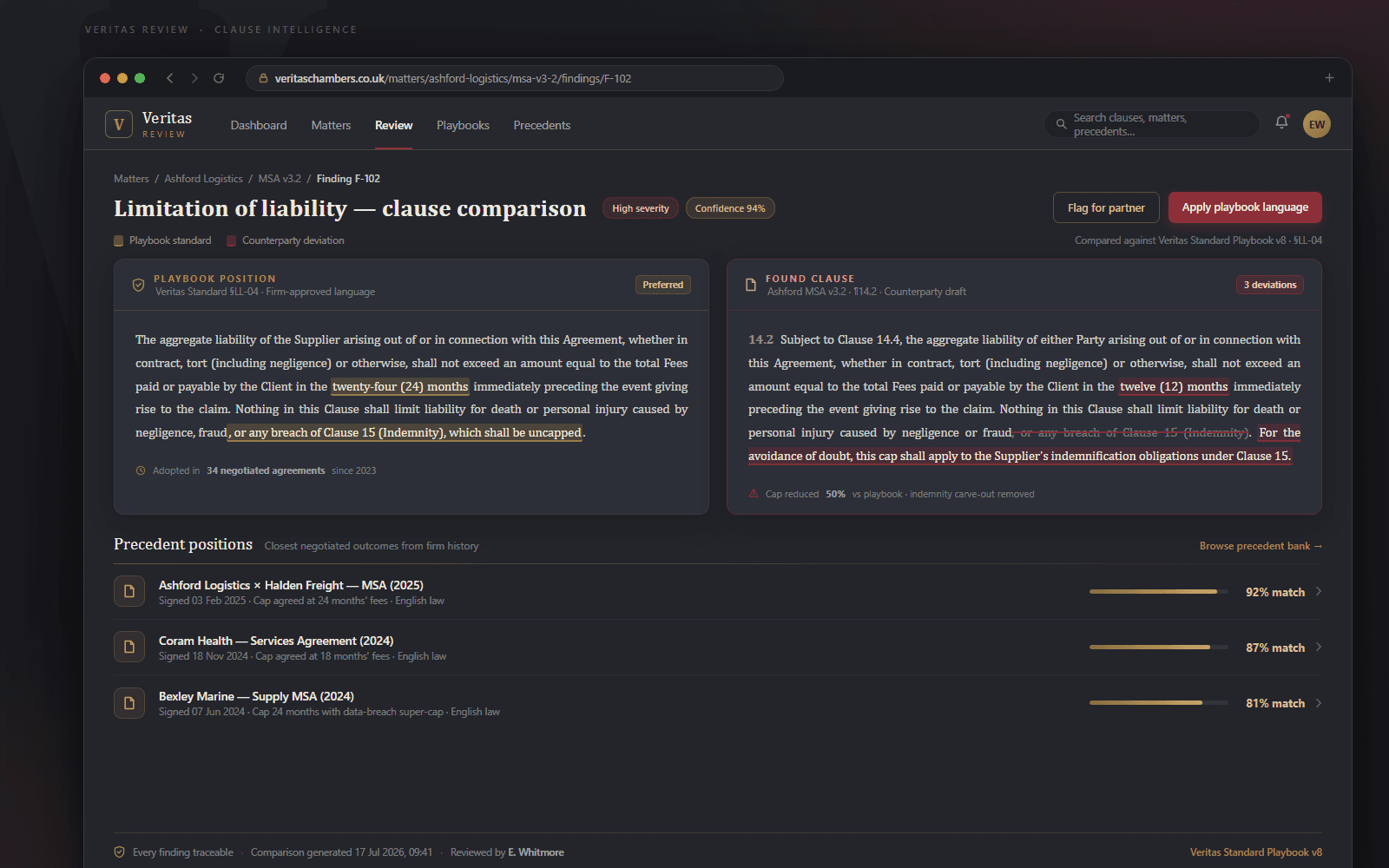Viewport: 1389px width, 868px height.
Task: Click reviewer name 'E. Whitmore'
Action: pyautogui.click(x=536, y=852)
